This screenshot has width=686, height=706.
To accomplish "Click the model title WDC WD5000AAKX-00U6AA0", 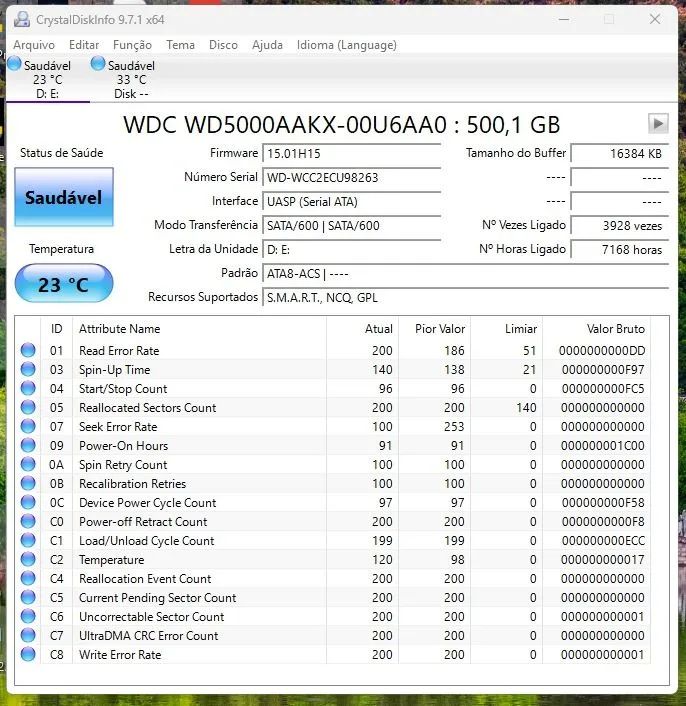I will (285, 125).
